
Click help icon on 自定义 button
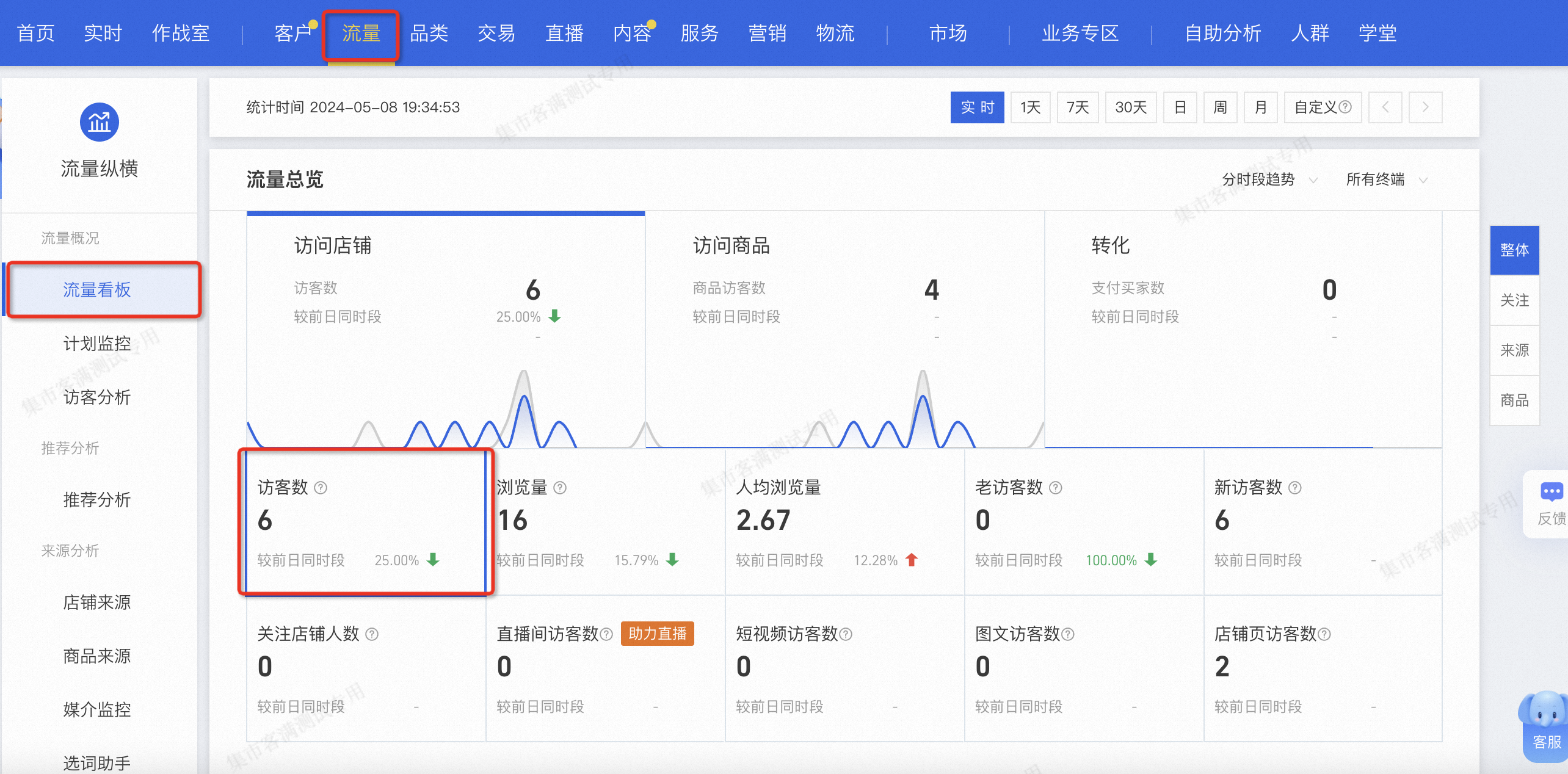[1345, 107]
